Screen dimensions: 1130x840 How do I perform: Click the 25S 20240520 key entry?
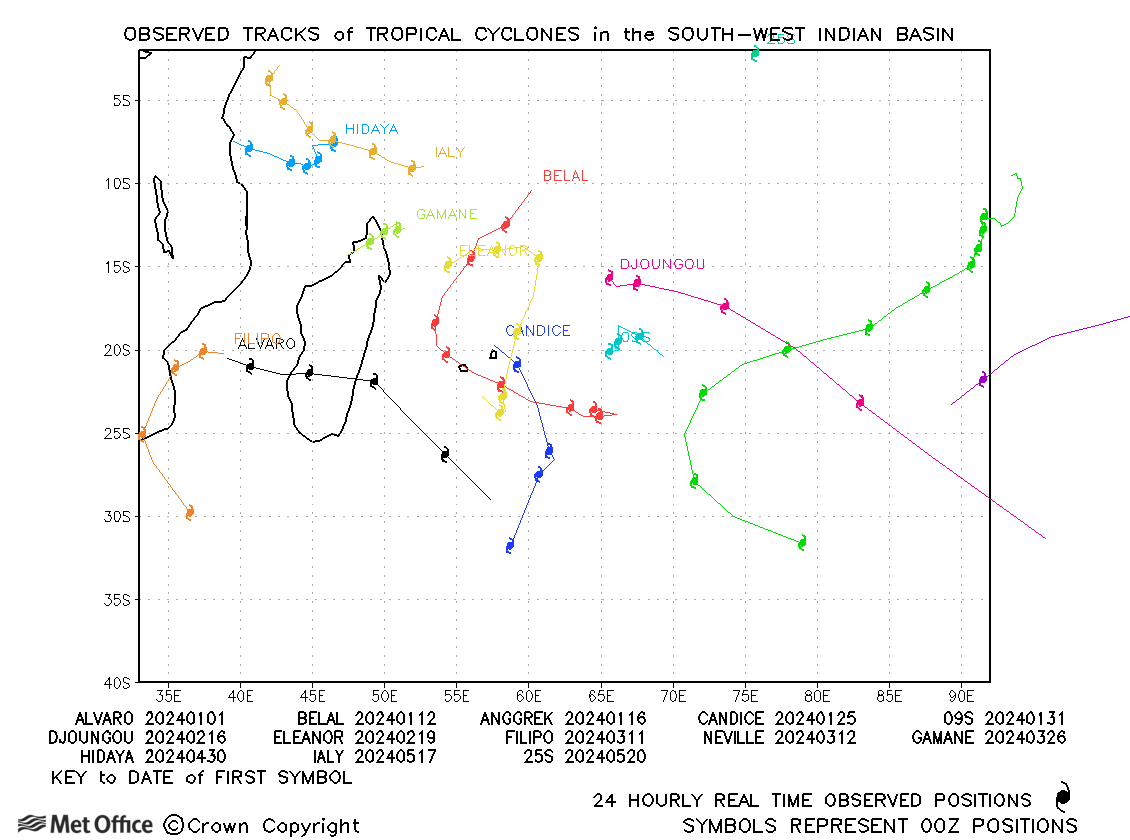point(585,757)
